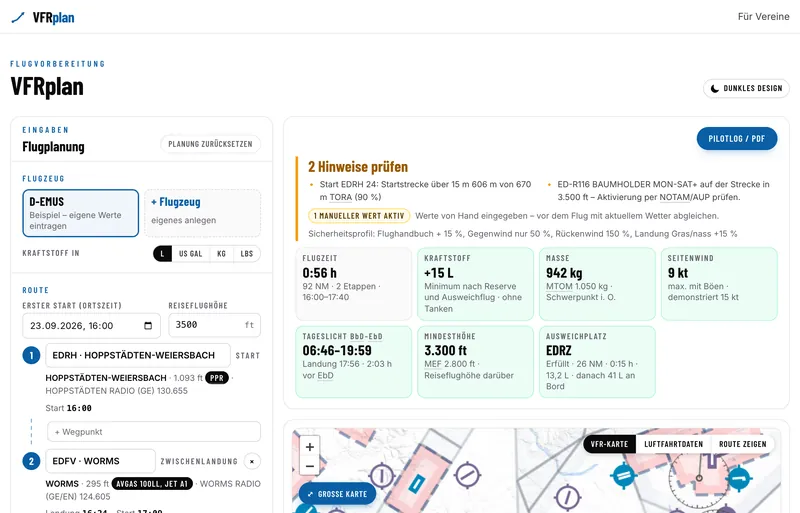Open the large map view
Image resolution: width=800 pixels, height=513 pixels.
pyautogui.click(x=337, y=494)
